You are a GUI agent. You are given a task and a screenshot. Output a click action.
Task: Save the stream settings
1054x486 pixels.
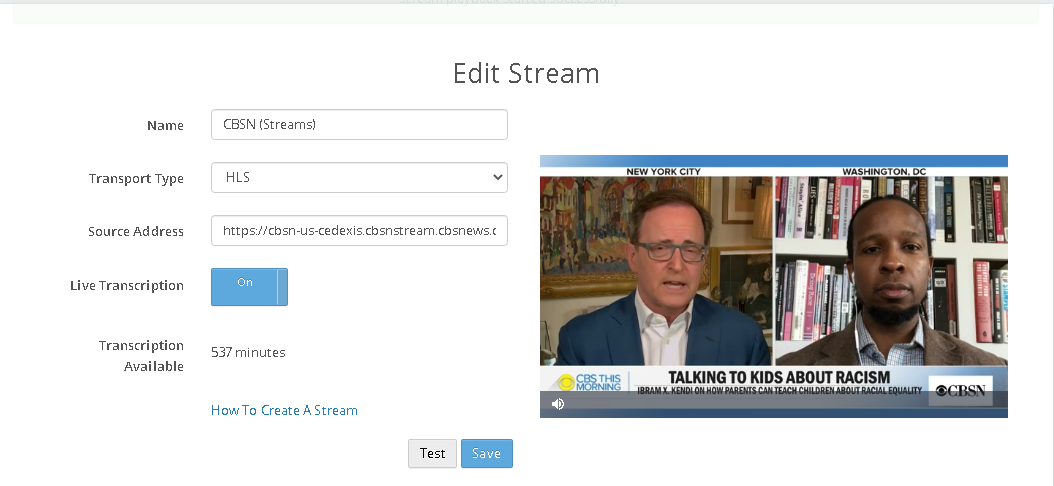click(487, 454)
